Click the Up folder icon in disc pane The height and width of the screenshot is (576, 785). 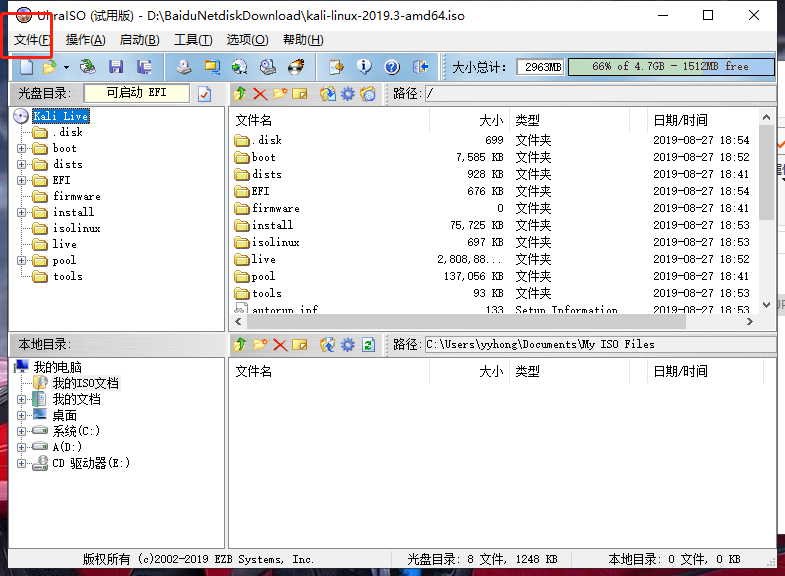click(x=240, y=94)
